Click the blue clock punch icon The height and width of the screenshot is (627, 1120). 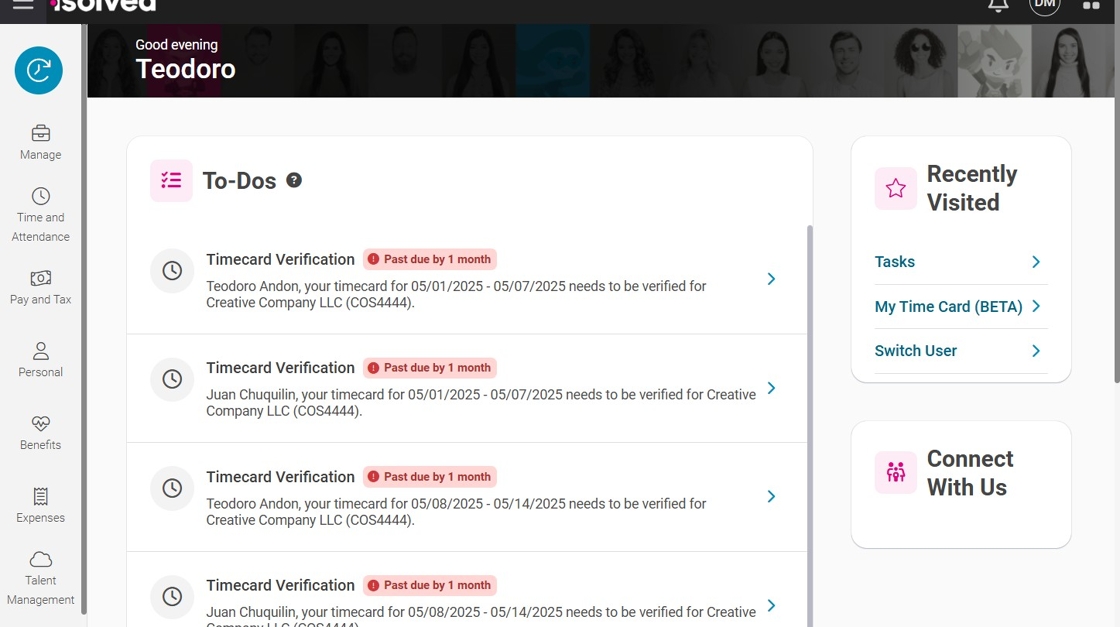click(39, 70)
